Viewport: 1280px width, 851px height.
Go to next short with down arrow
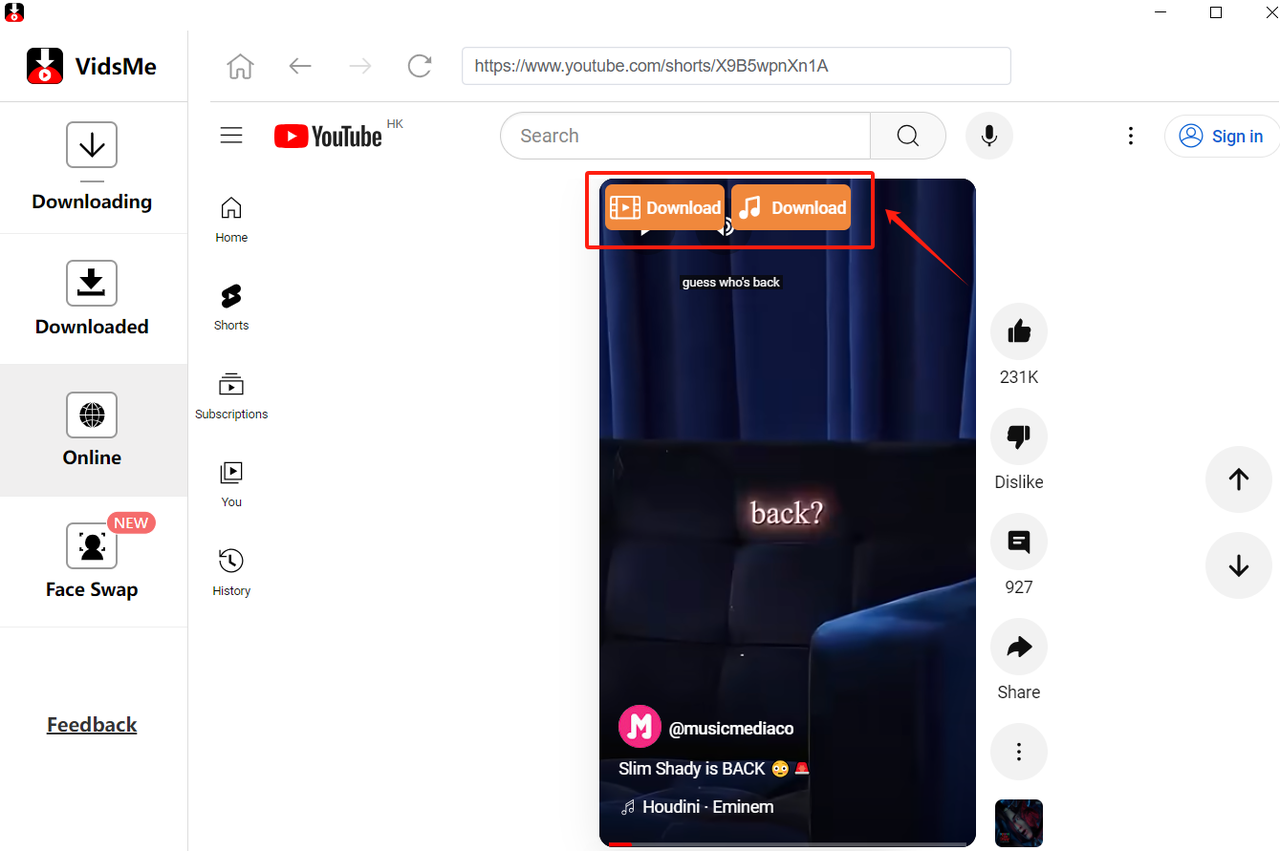(1239, 566)
